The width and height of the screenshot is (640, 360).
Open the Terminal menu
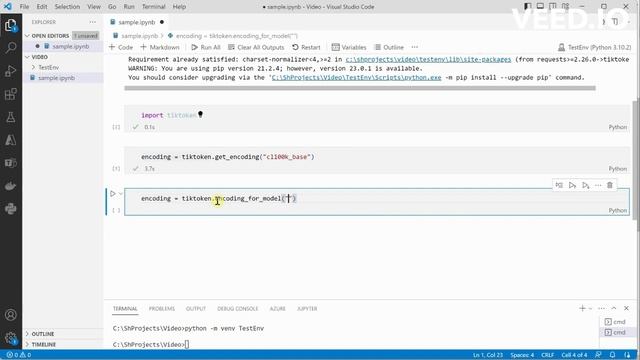click(x=153, y=7)
